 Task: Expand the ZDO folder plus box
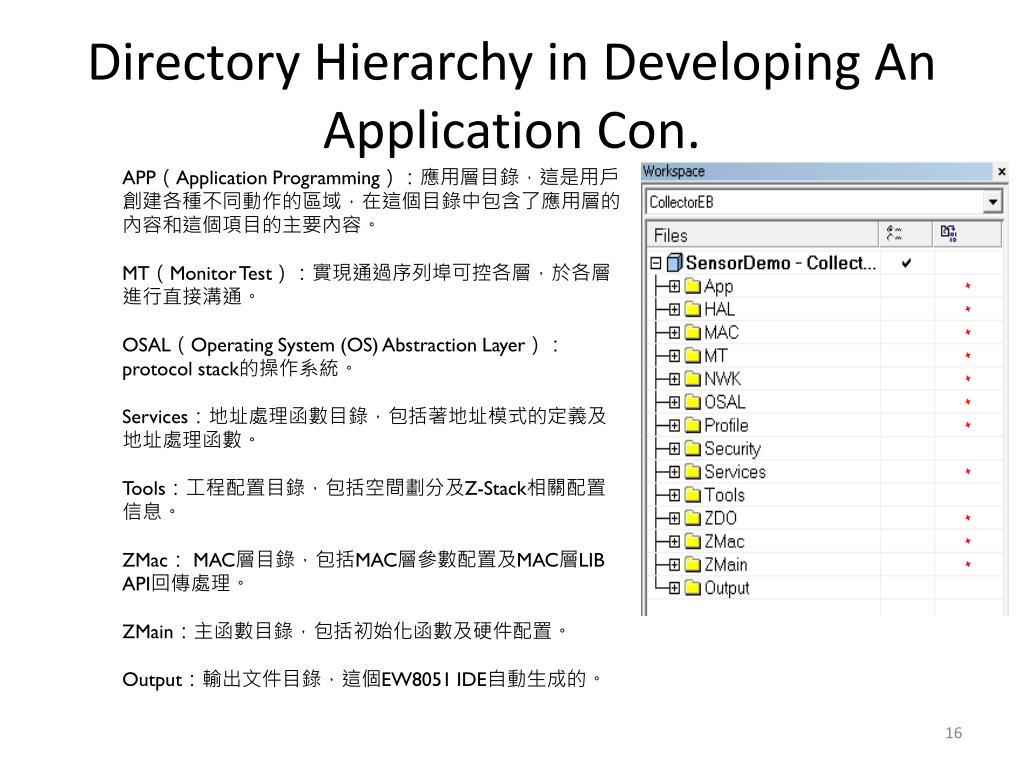[x=674, y=518]
